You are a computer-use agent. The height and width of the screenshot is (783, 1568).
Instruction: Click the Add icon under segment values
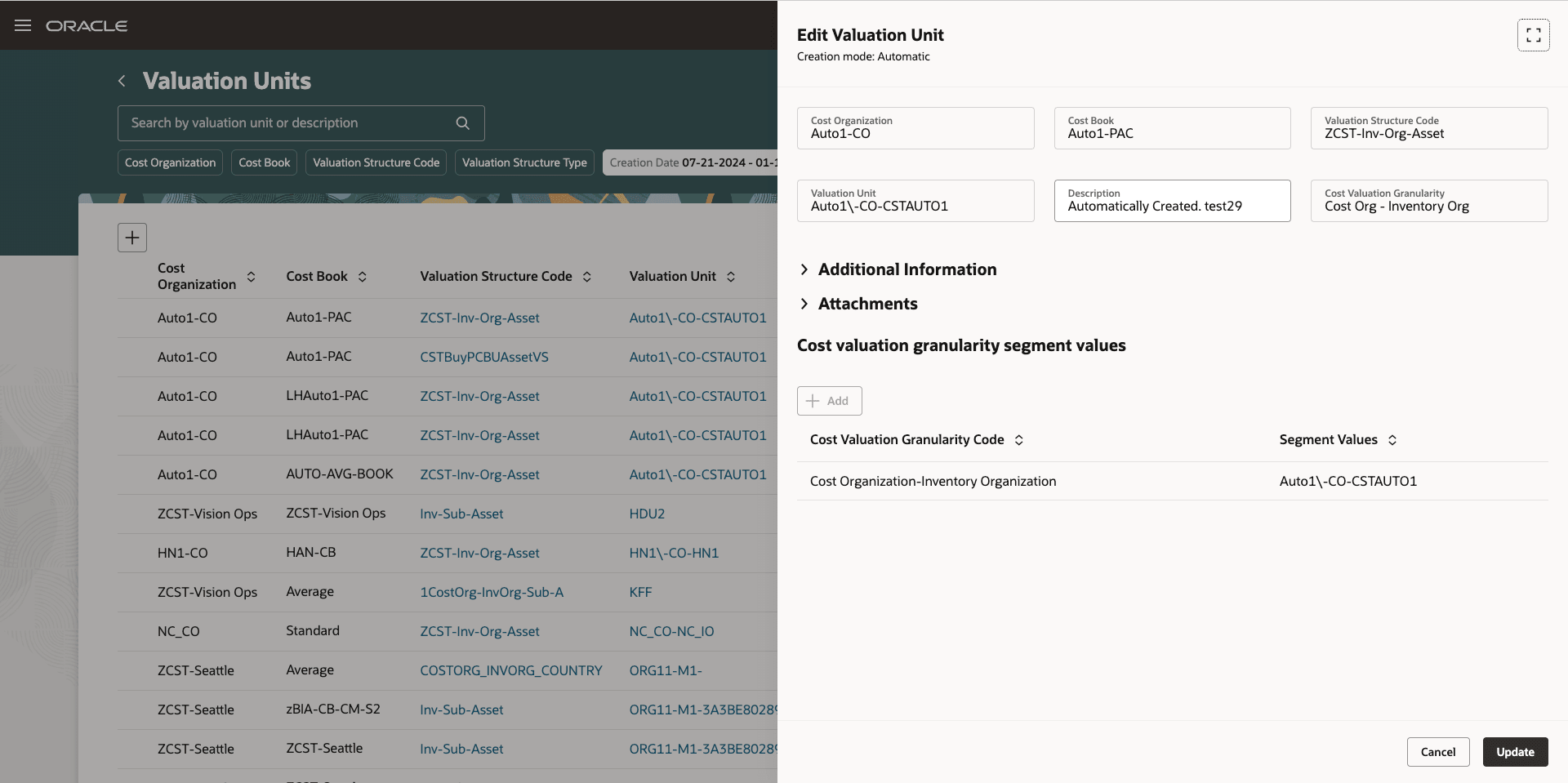829,401
